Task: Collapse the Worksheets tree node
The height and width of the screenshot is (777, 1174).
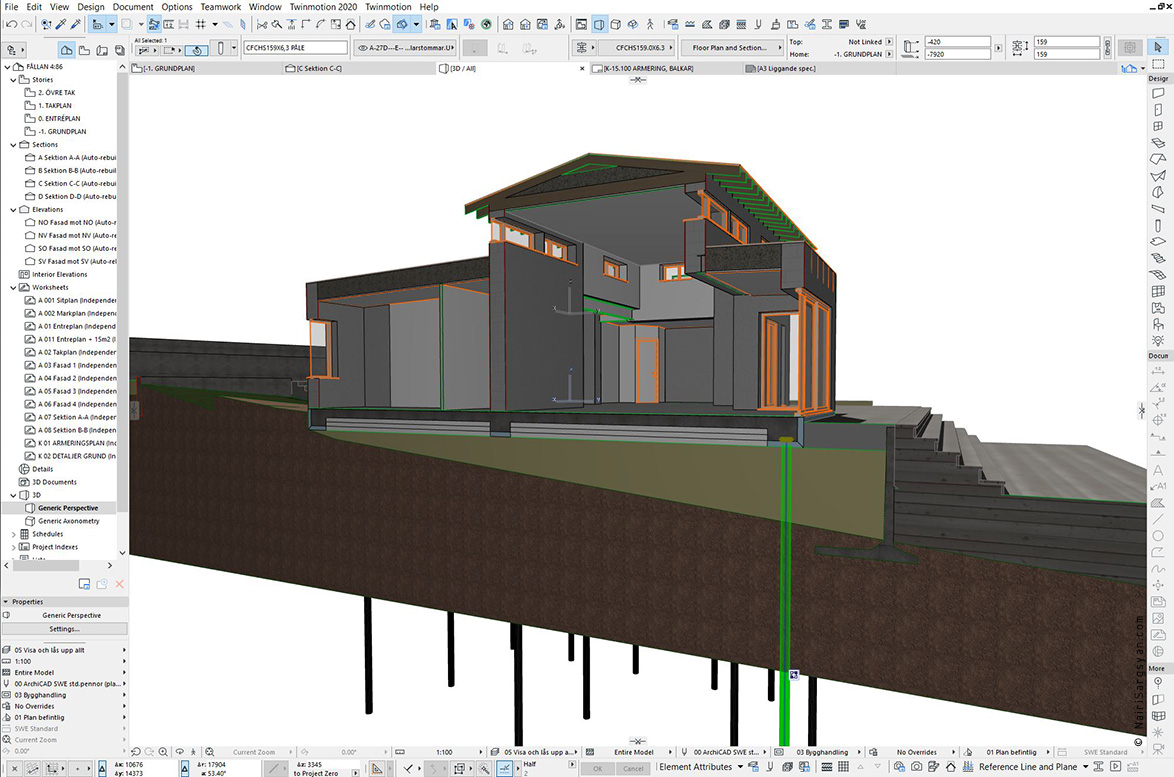Action: 13,287
